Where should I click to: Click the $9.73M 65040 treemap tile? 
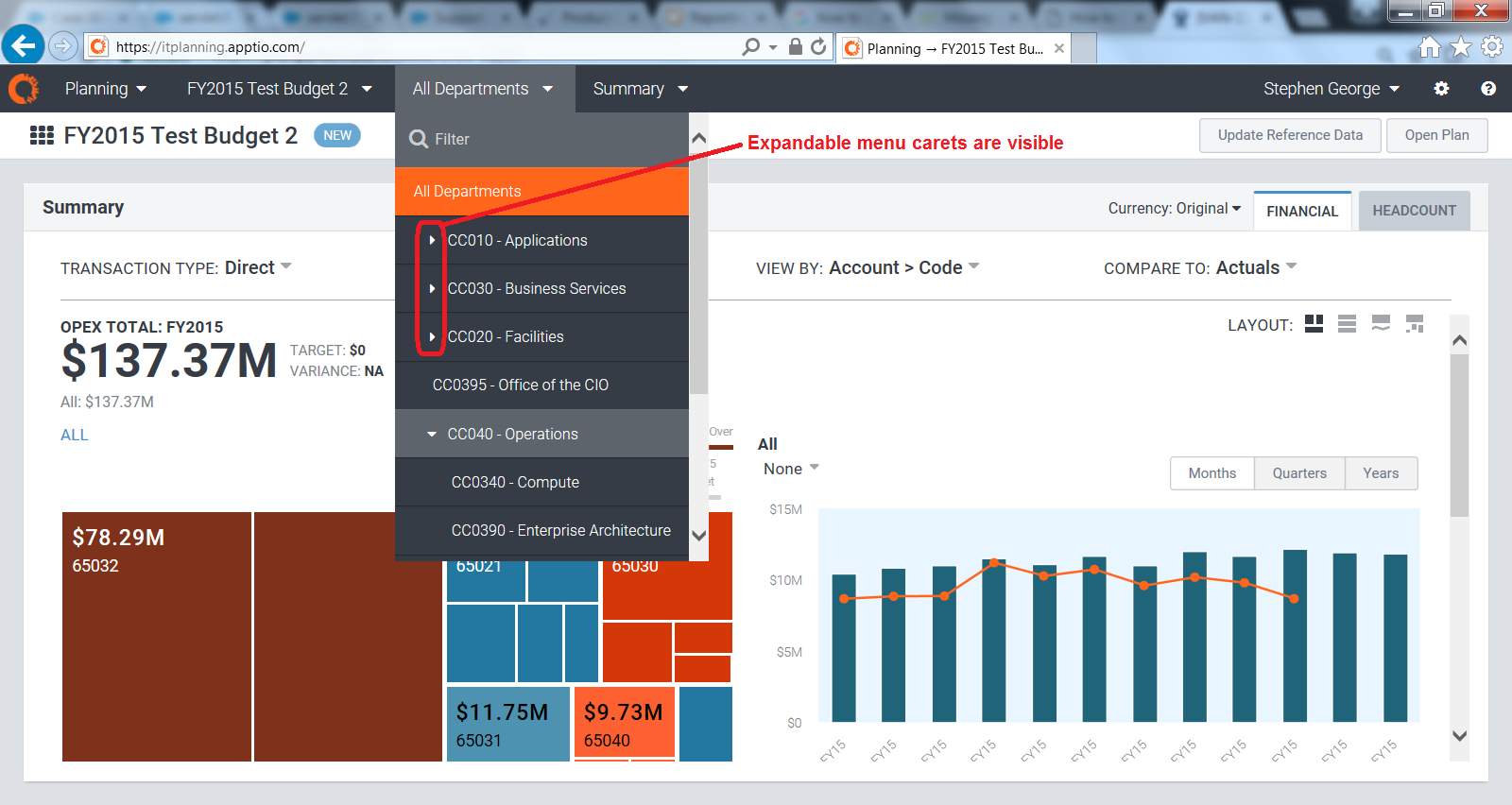[625, 722]
